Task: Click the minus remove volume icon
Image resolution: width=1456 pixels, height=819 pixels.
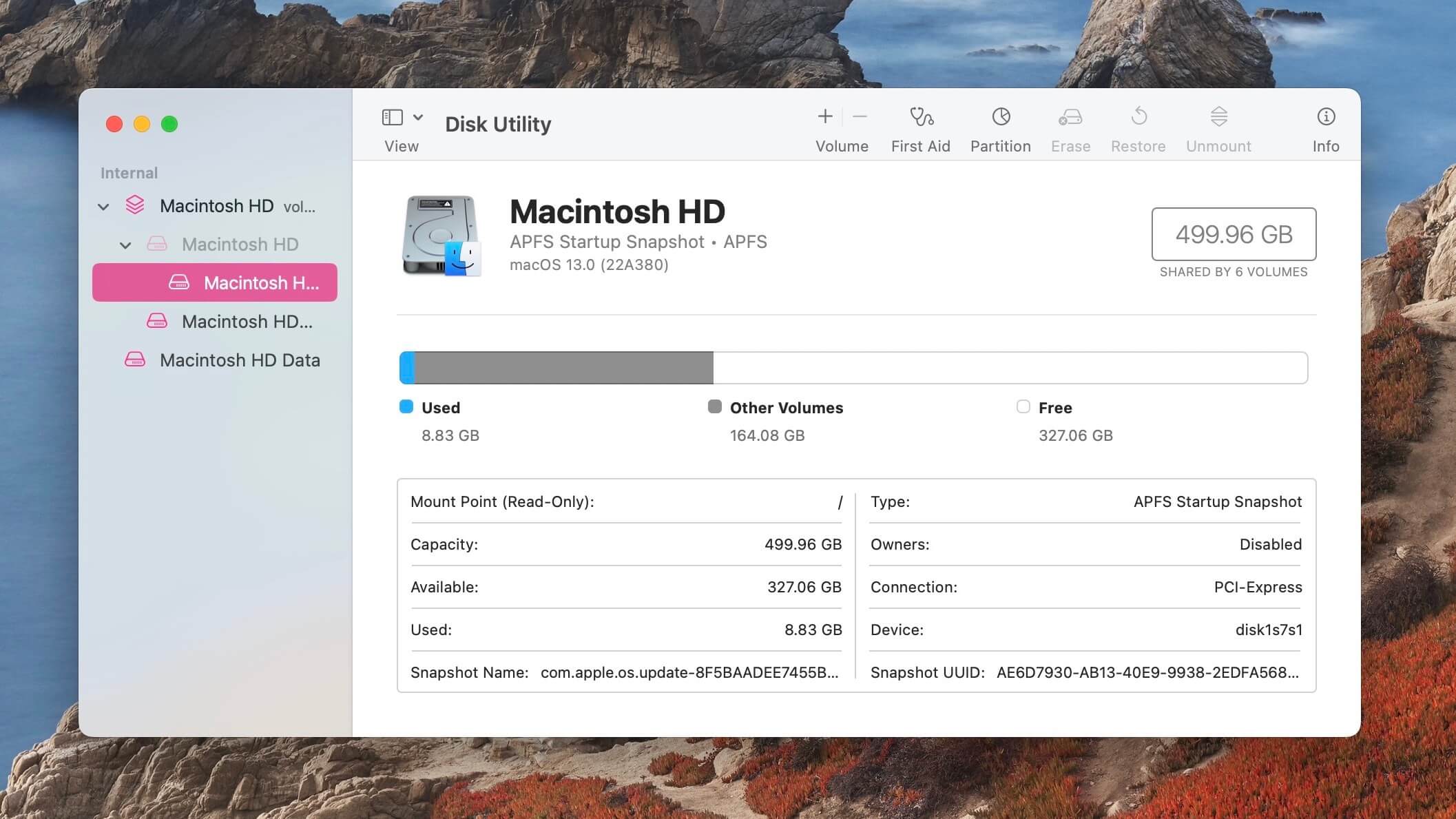Action: tap(860, 116)
